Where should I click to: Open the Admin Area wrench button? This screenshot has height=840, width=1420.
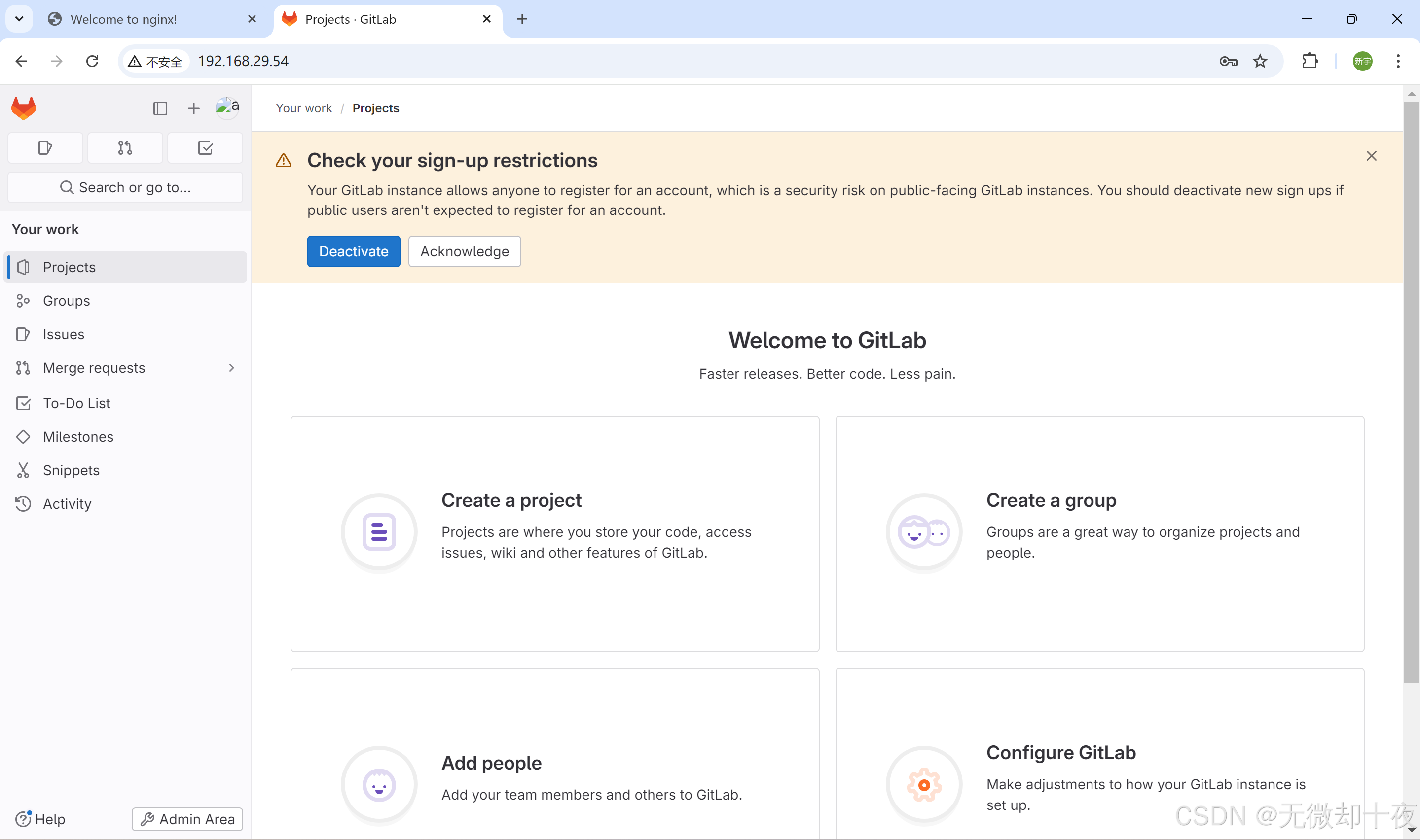(x=187, y=818)
